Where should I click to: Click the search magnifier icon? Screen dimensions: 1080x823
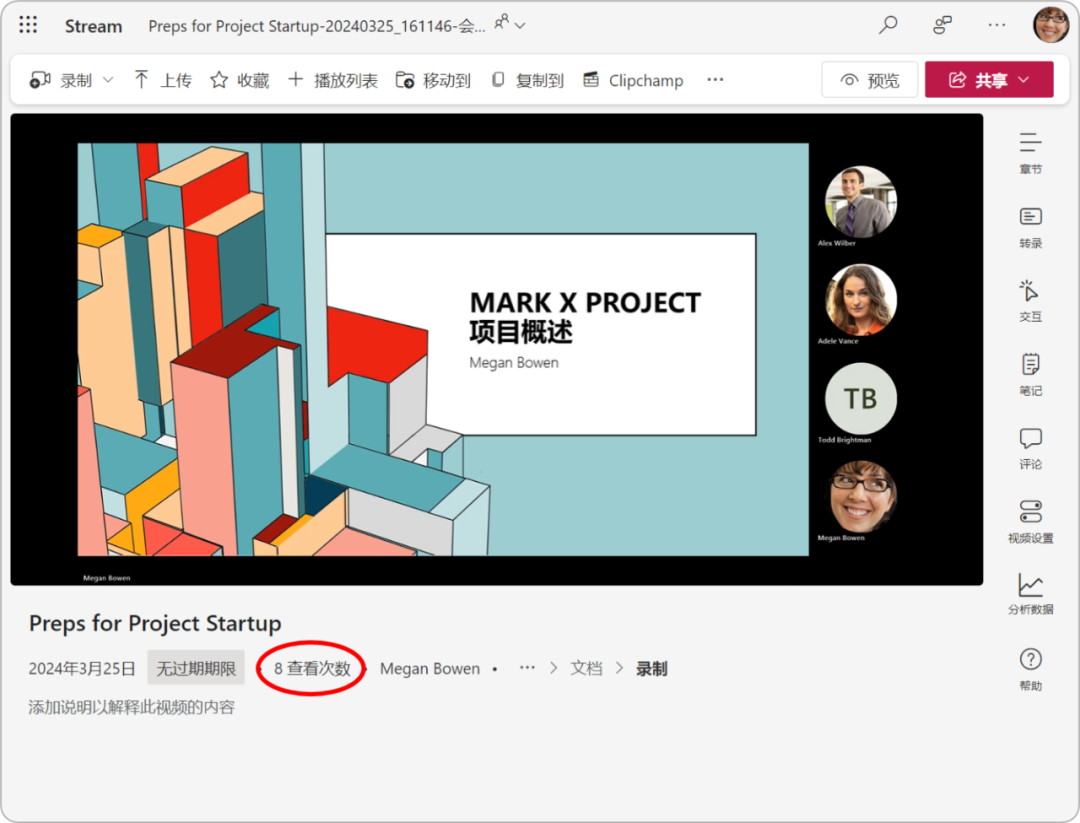[x=887, y=26]
